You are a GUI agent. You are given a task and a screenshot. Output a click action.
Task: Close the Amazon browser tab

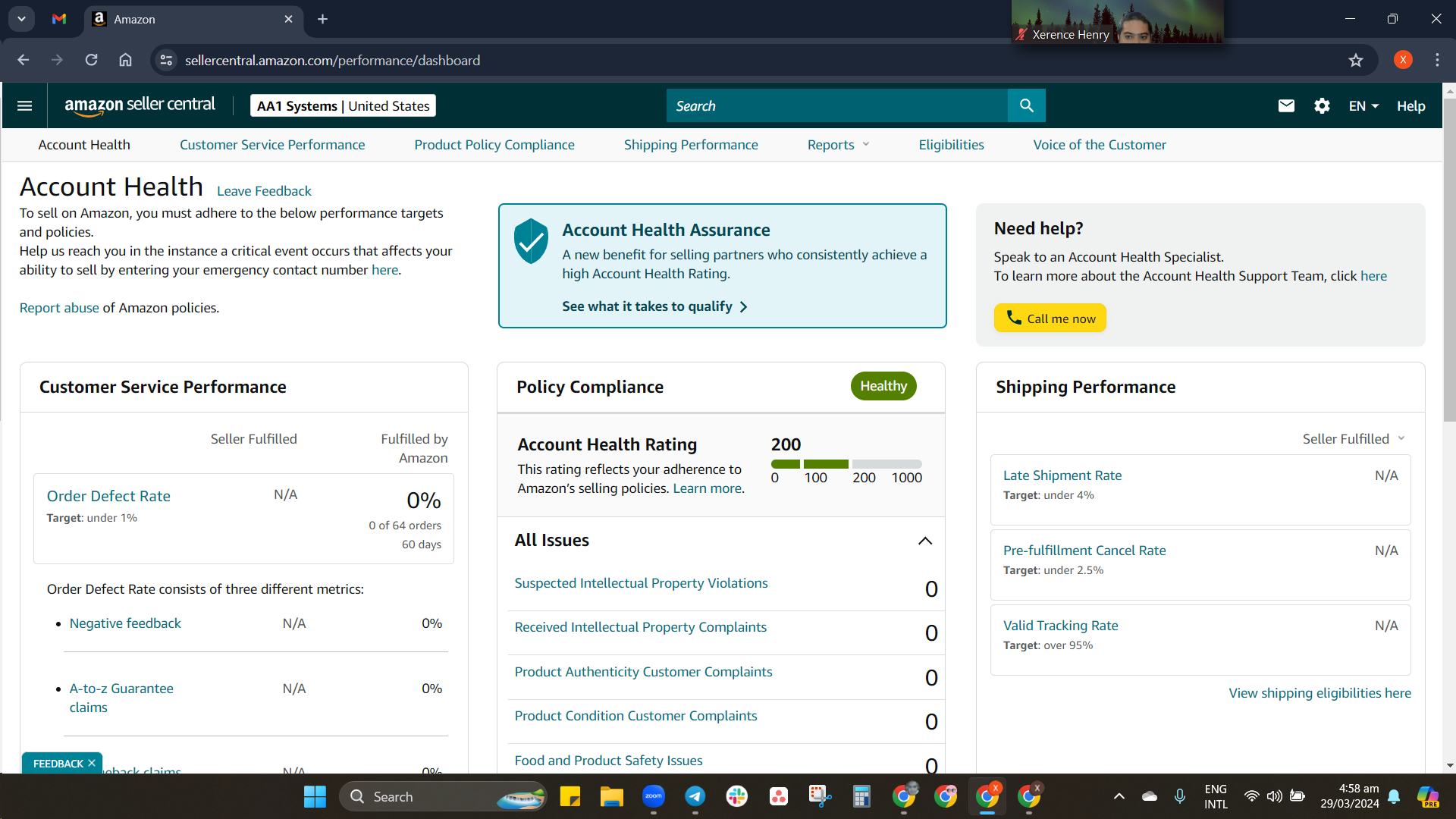pos(288,19)
